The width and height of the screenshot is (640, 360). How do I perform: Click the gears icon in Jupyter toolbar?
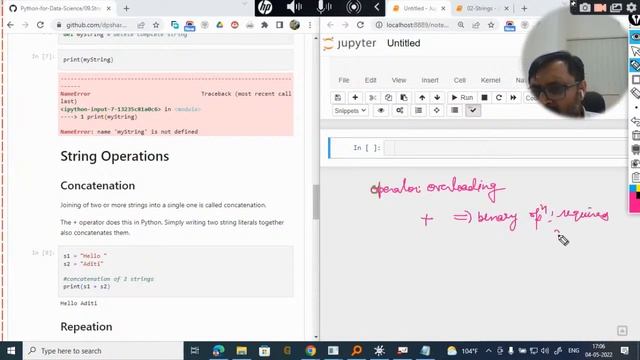[x=400, y=111]
